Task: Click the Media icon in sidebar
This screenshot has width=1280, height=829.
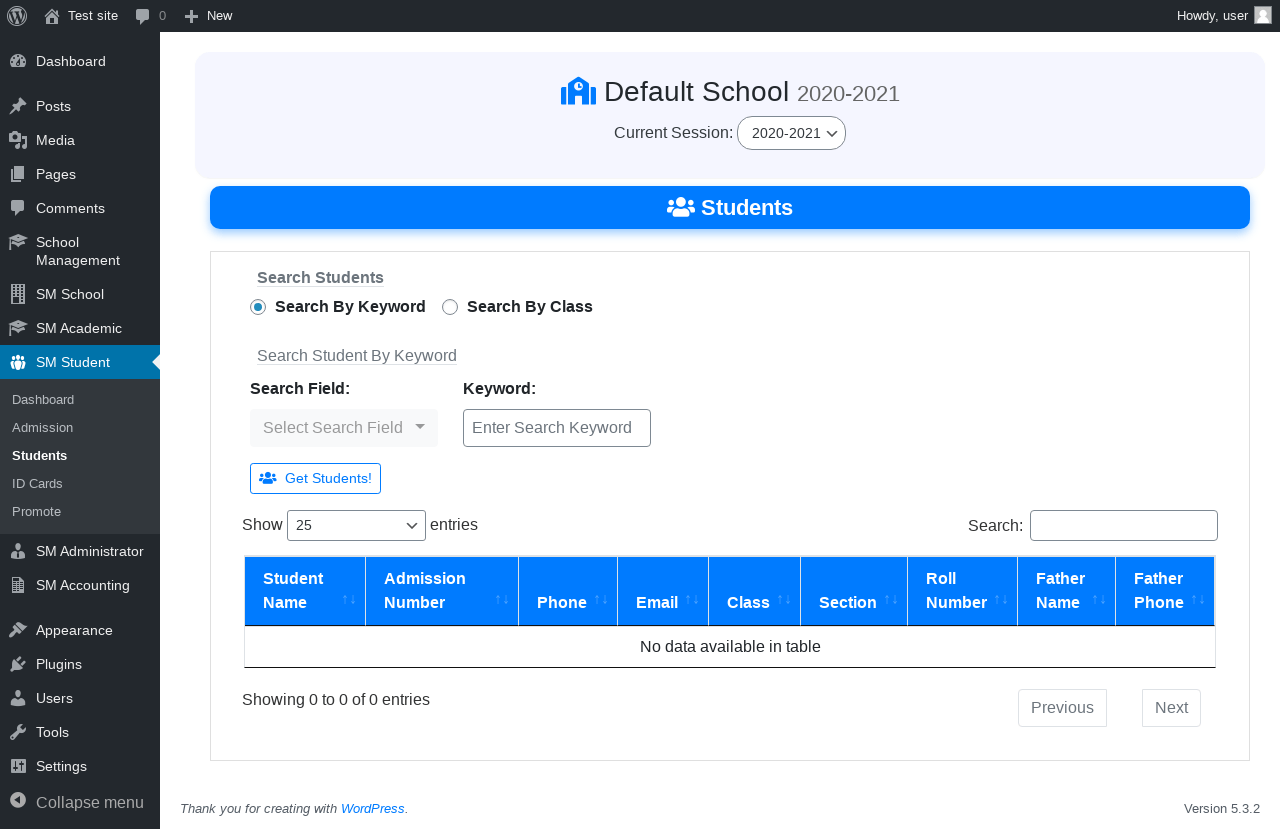Action: pos(18,140)
